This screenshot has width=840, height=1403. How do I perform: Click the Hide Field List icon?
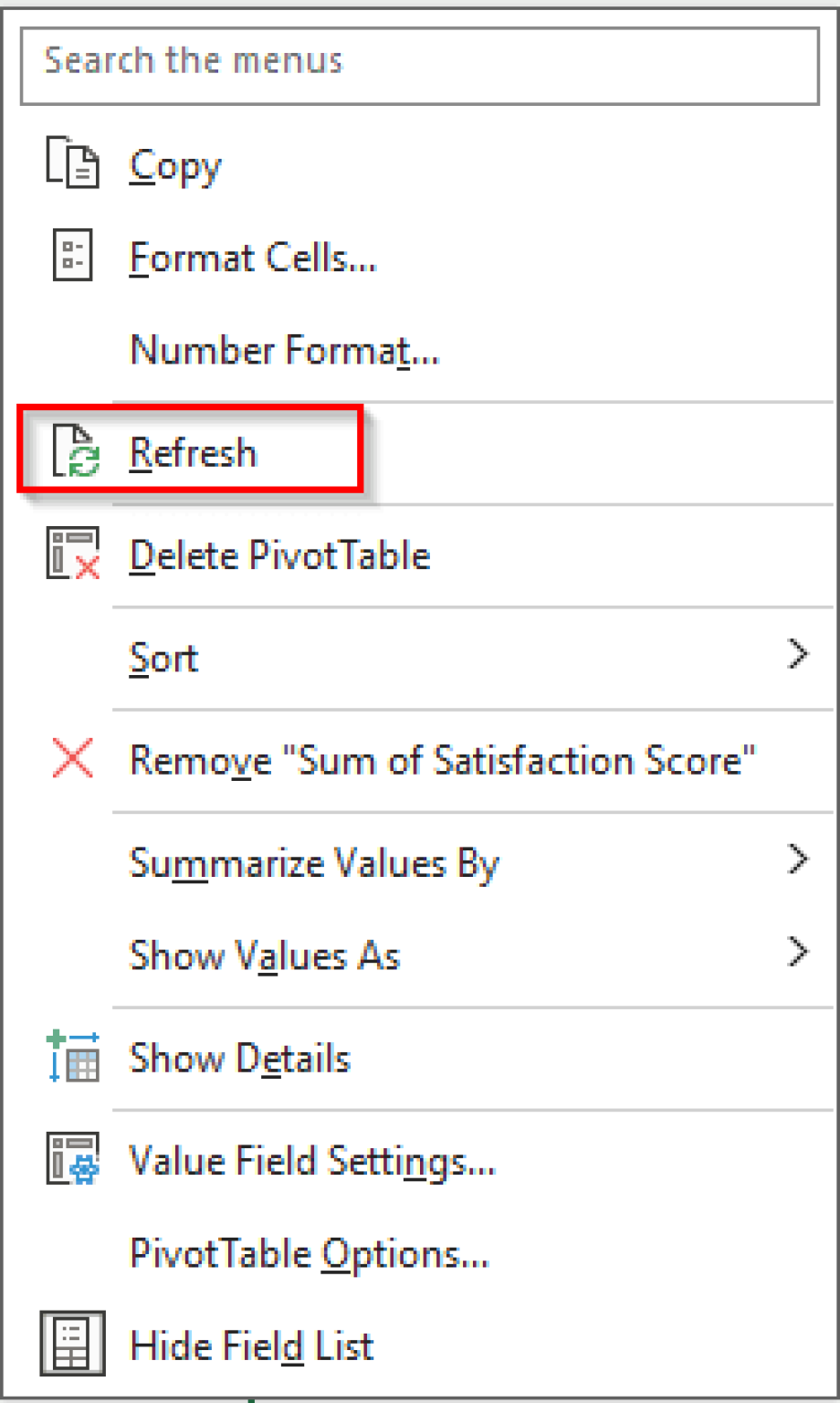[x=73, y=1344]
